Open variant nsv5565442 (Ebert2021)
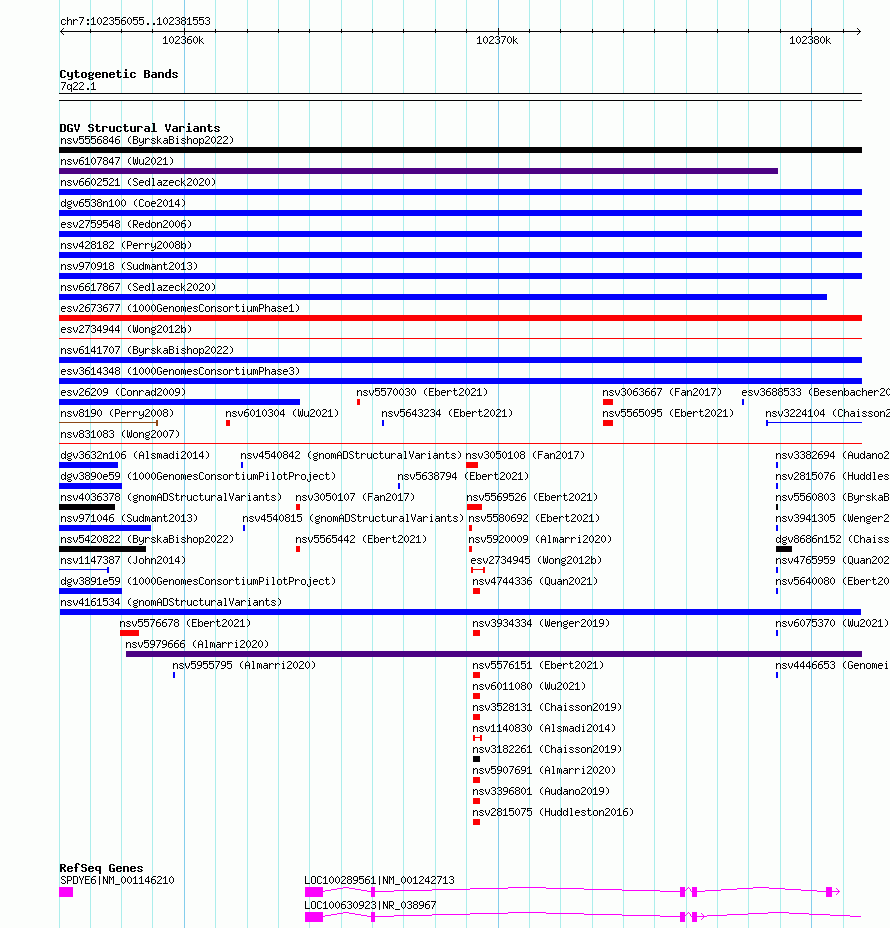This screenshot has width=890, height=928. [x=361, y=539]
